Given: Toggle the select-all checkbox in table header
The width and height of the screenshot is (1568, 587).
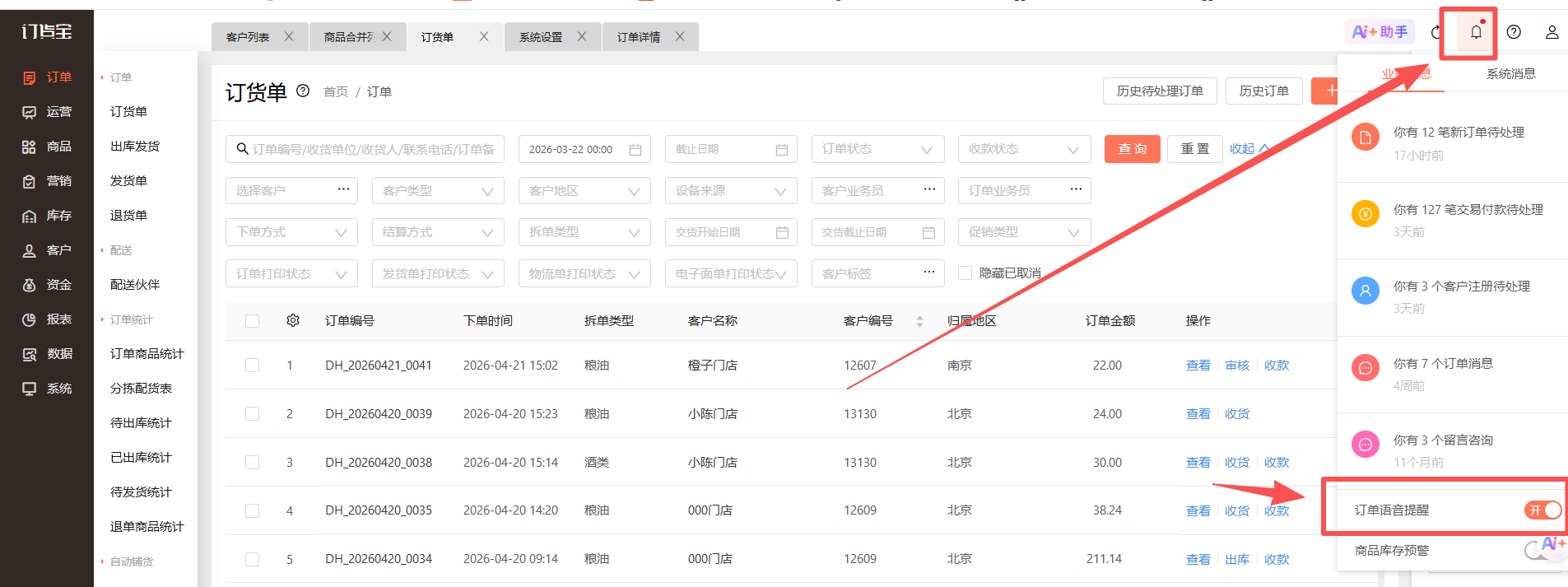Looking at the screenshot, I should click(x=252, y=321).
